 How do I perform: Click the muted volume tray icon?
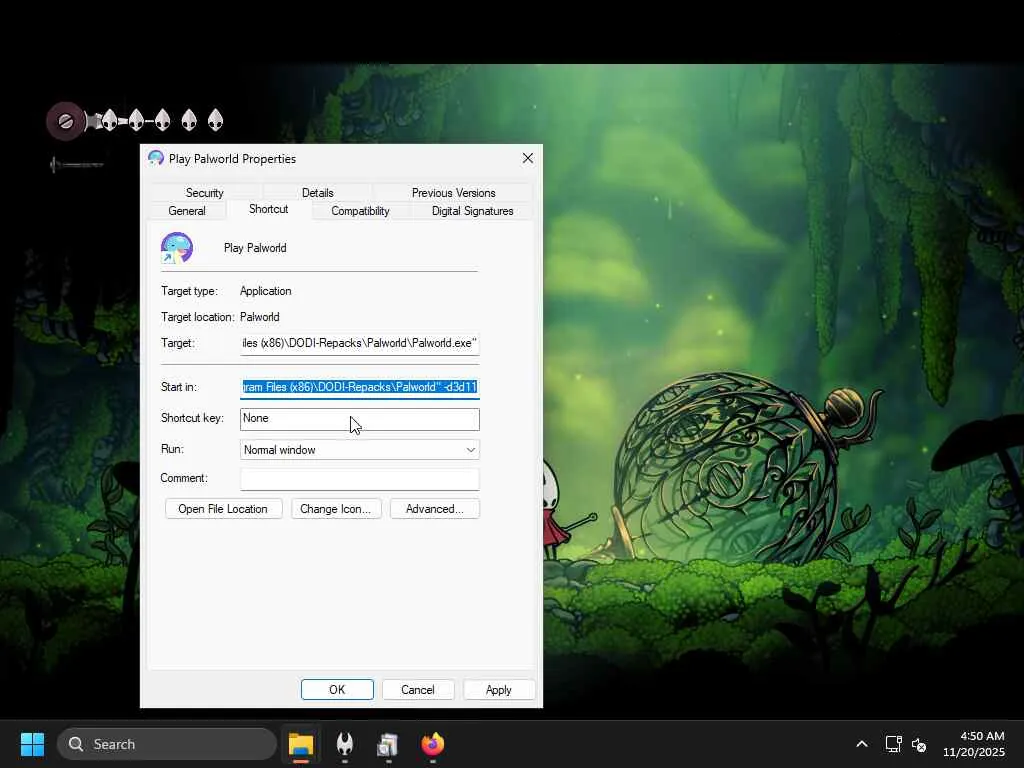919,744
